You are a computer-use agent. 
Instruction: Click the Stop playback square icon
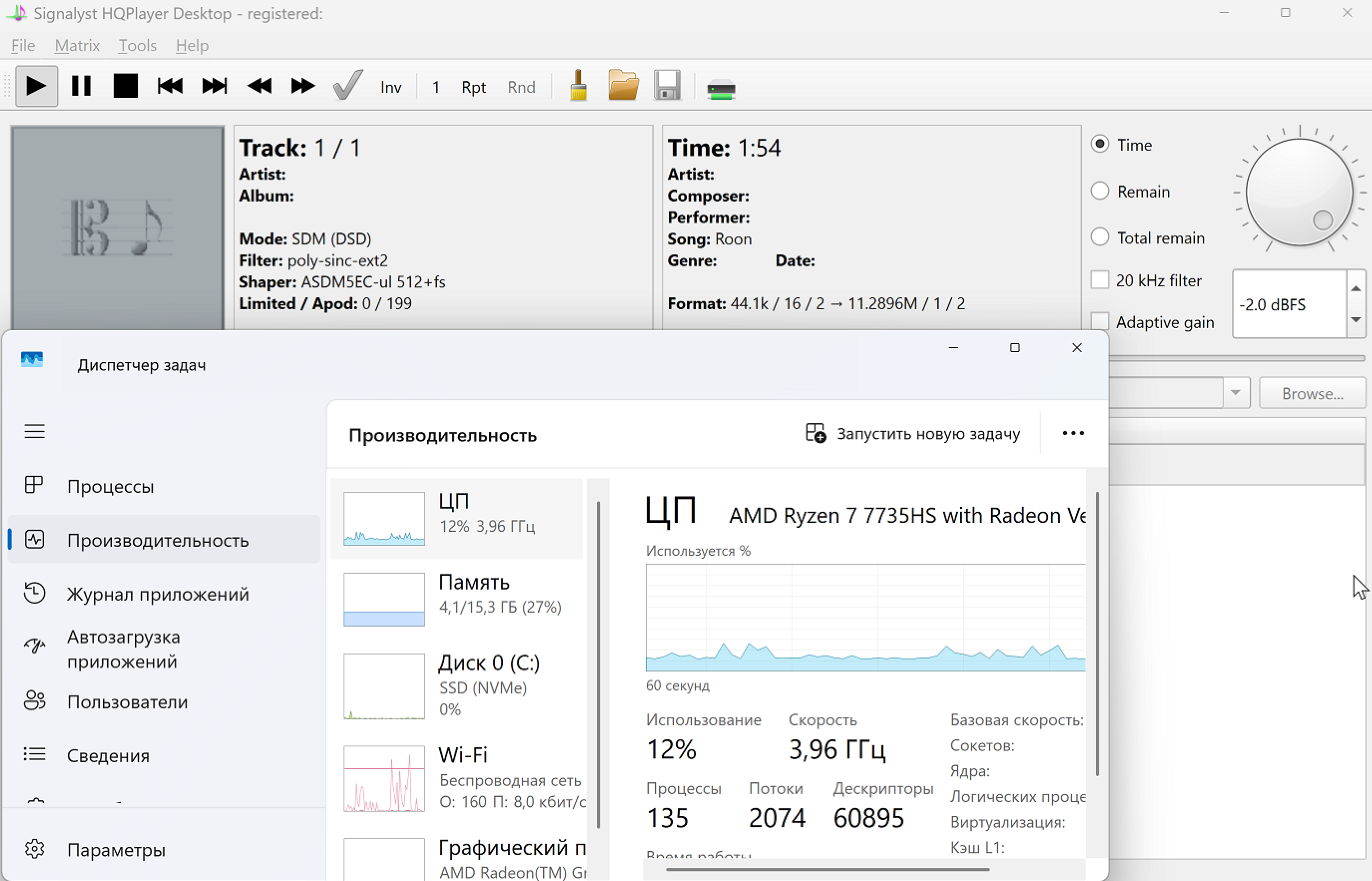(x=125, y=86)
